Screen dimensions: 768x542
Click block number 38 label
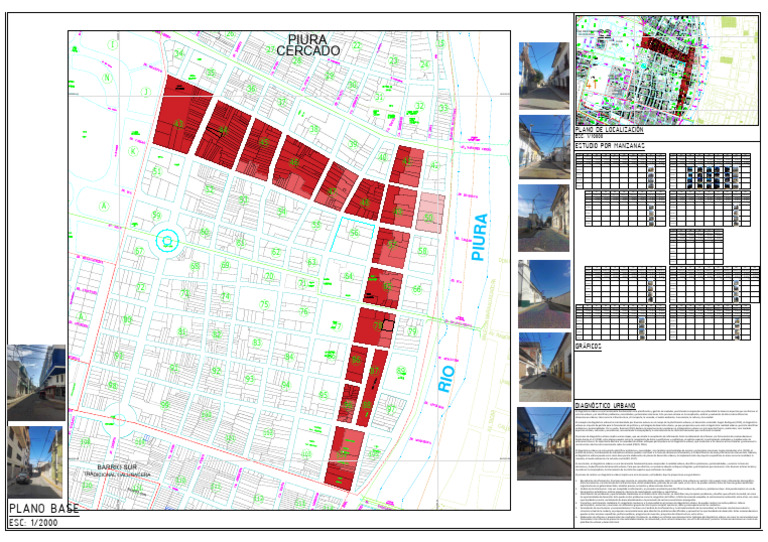tap(314, 130)
